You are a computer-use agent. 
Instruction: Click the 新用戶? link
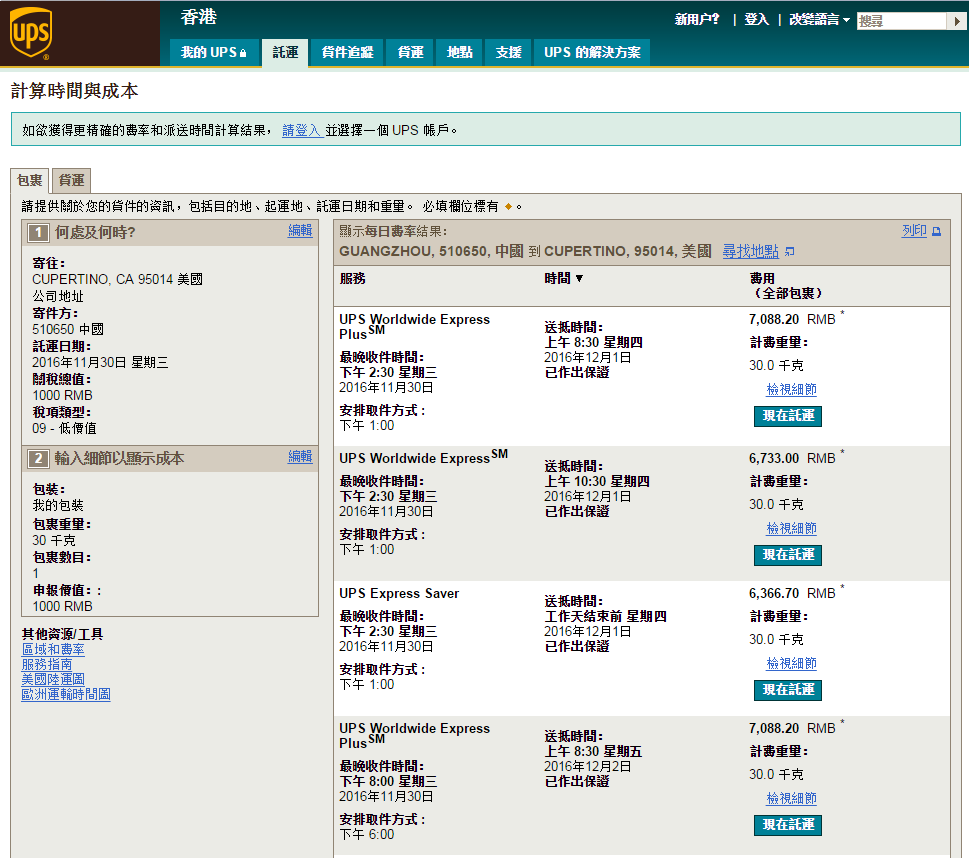pos(697,20)
